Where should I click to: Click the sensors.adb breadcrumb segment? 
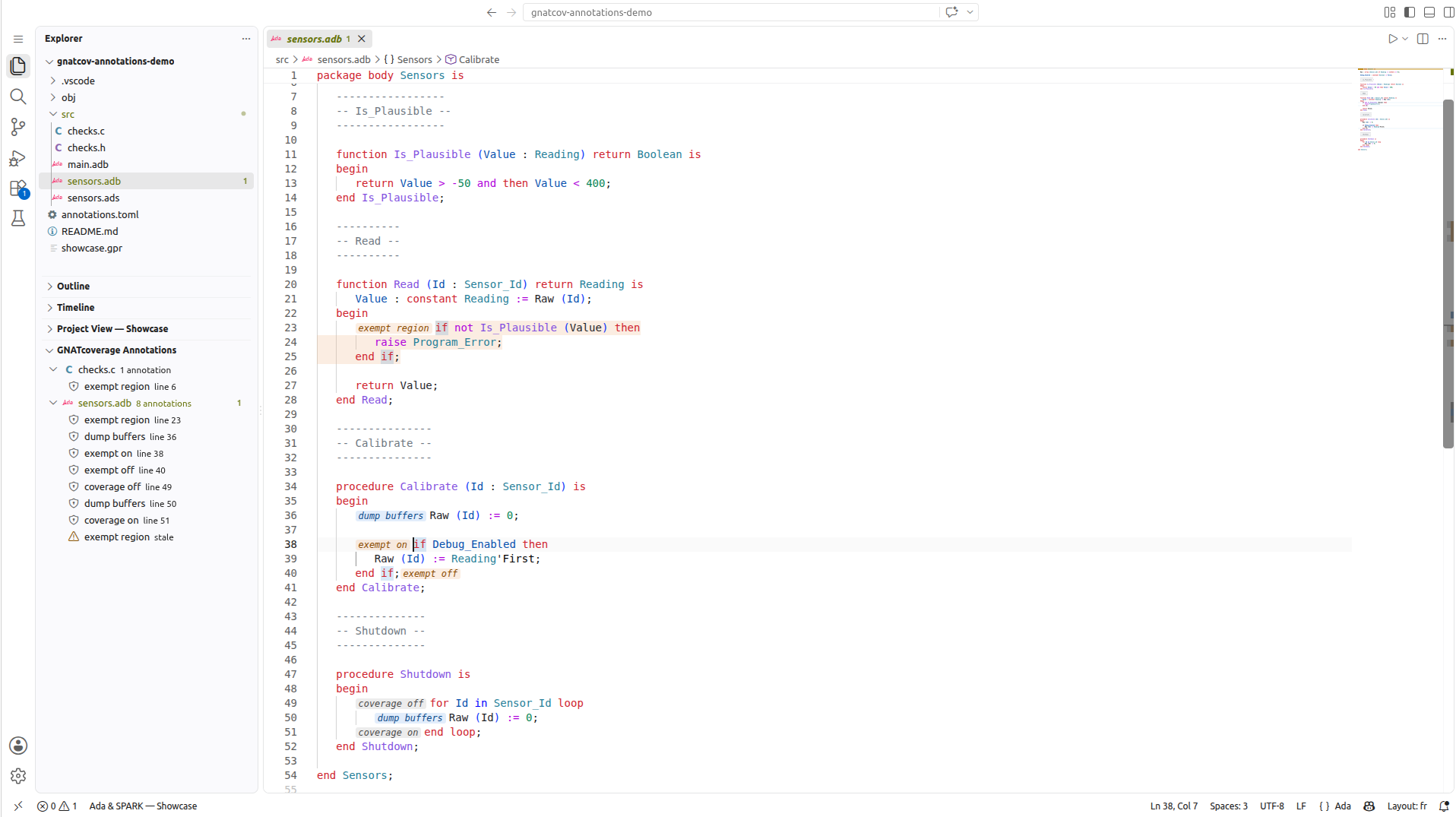(337, 60)
